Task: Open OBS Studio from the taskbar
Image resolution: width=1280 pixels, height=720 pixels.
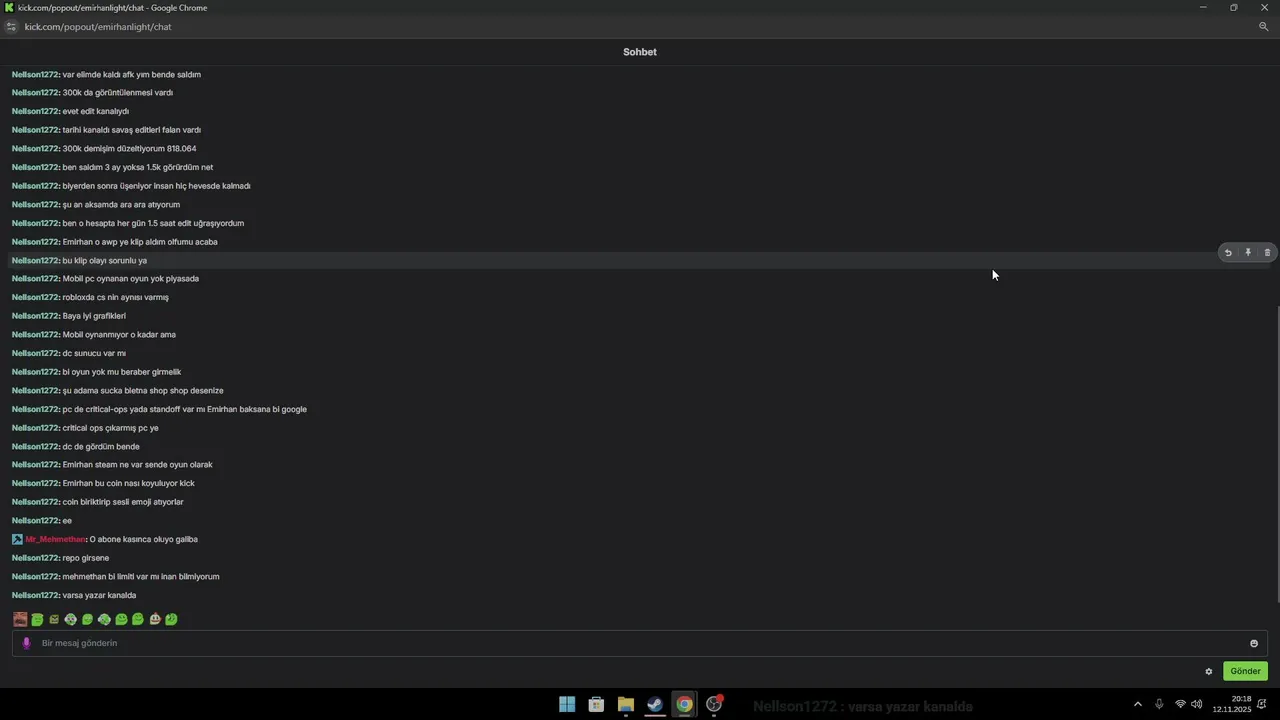Action: click(x=714, y=704)
